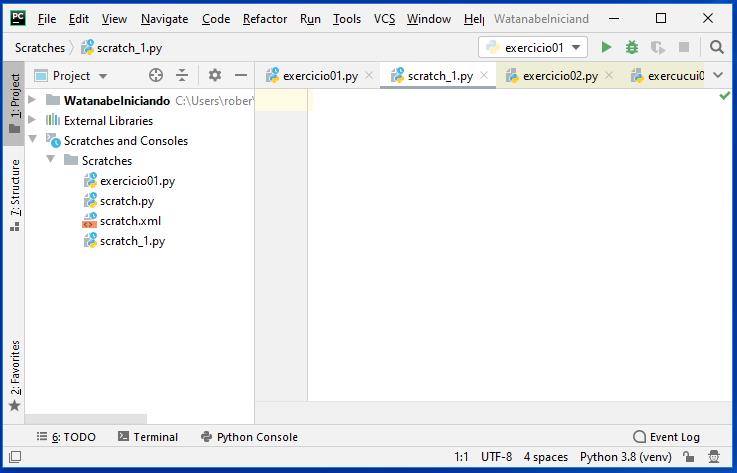Close the exercicio01.py editor tab
Image resolution: width=737 pixels, height=473 pixels.
[369, 75]
